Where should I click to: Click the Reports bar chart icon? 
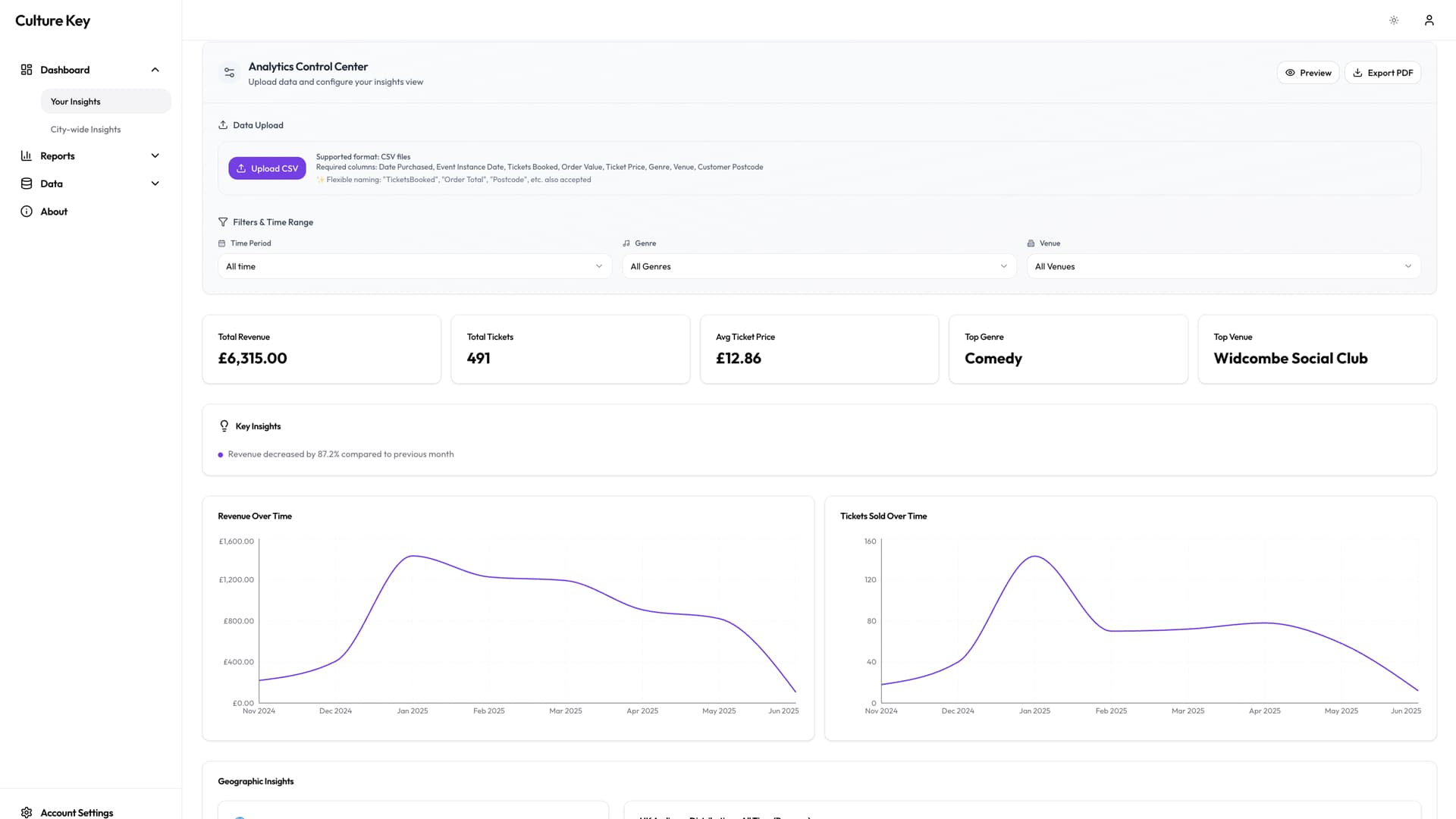[27, 156]
